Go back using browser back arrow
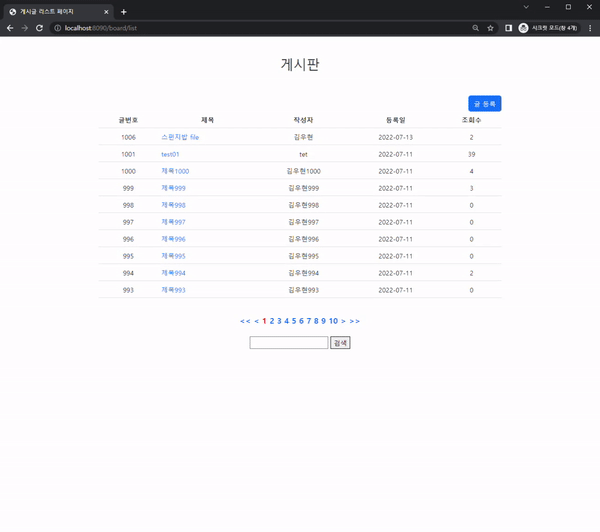This screenshot has width=600, height=532. pyautogui.click(x=10, y=28)
